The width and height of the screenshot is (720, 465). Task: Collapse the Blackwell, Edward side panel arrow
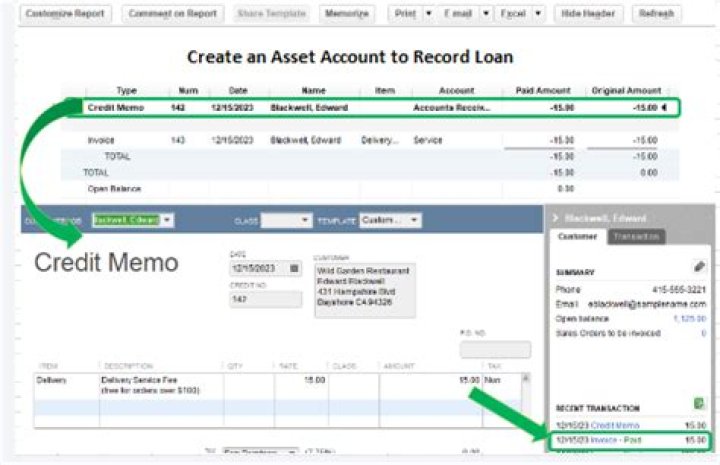[556, 217]
